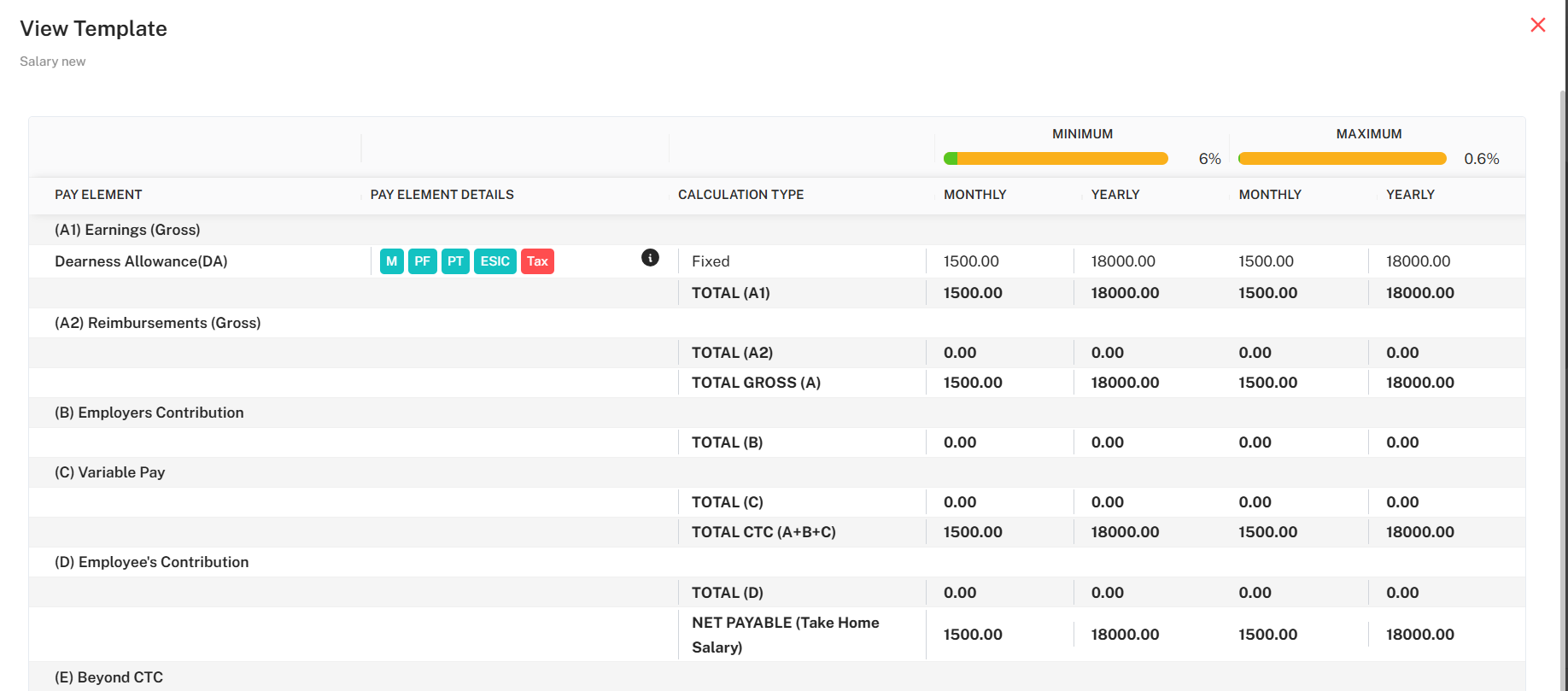The image size is (1568, 691).
Task: Click the Maximum percentage progress bar
Action: click(1342, 159)
